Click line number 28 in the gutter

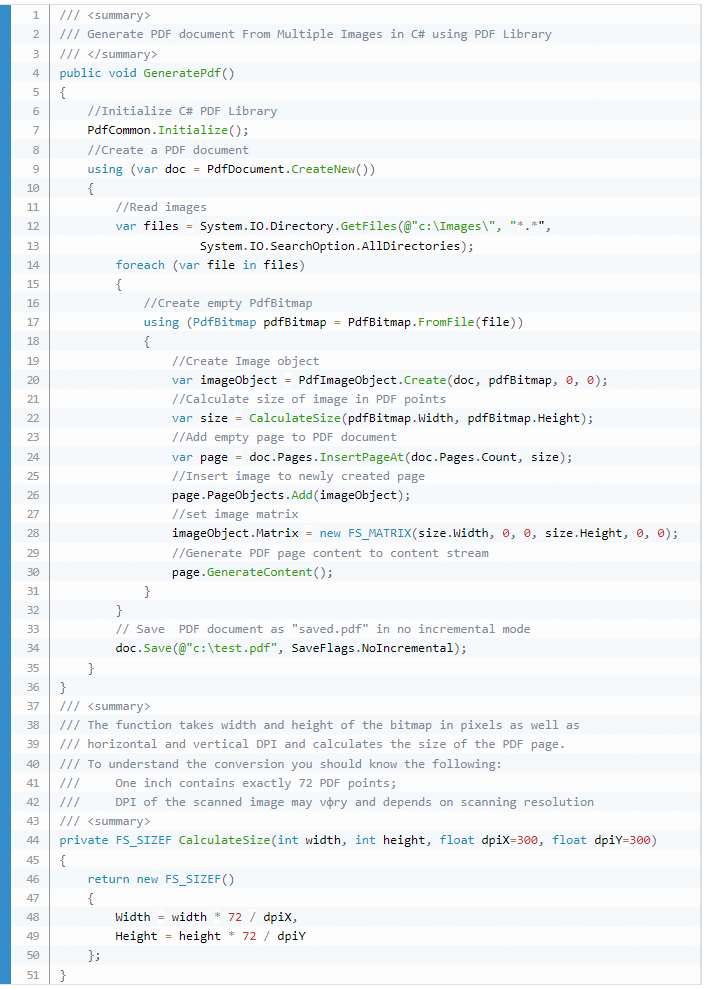pyautogui.click(x=33, y=534)
